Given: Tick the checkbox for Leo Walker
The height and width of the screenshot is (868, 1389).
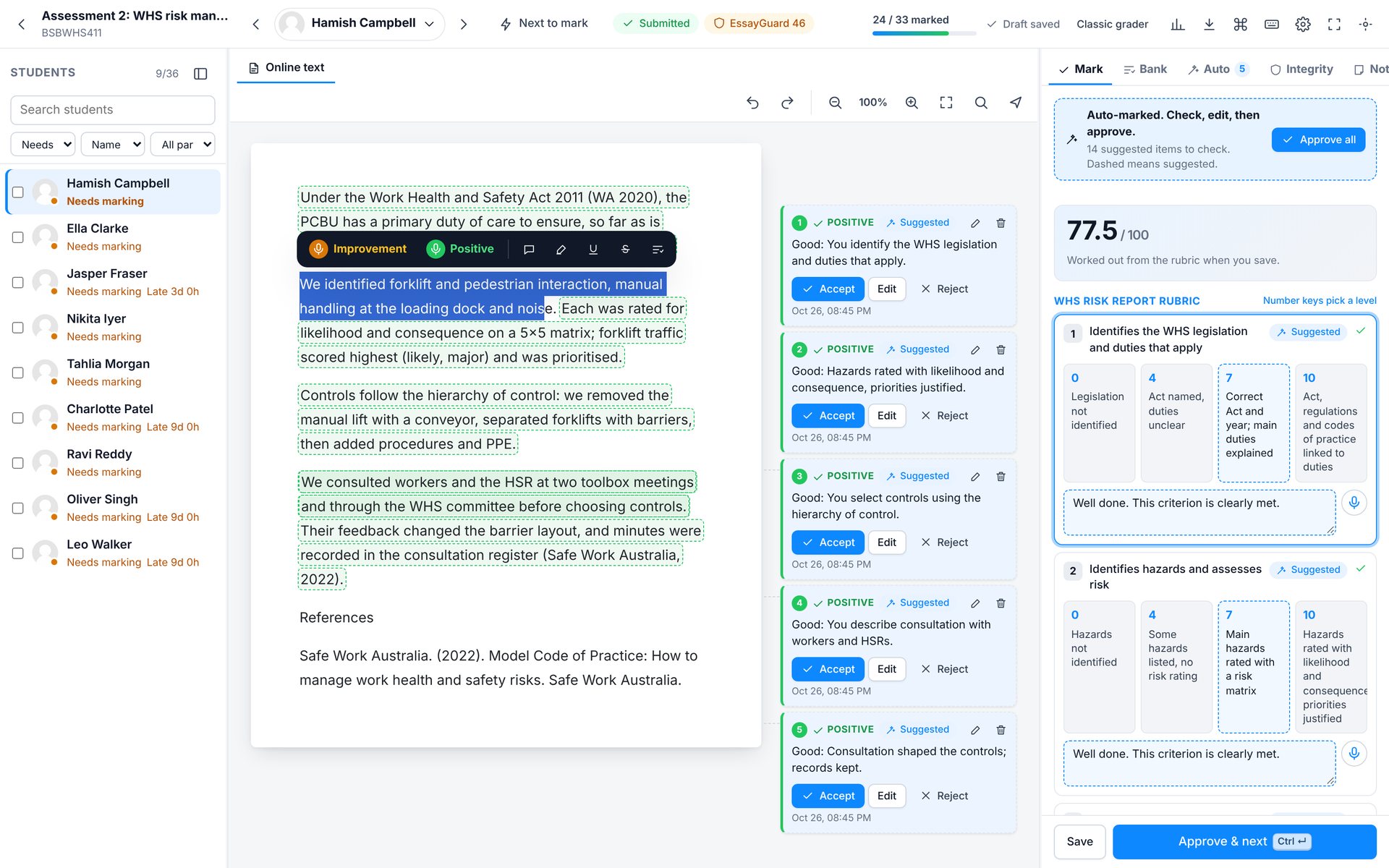Looking at the screenshot, I should click(18, 553).
